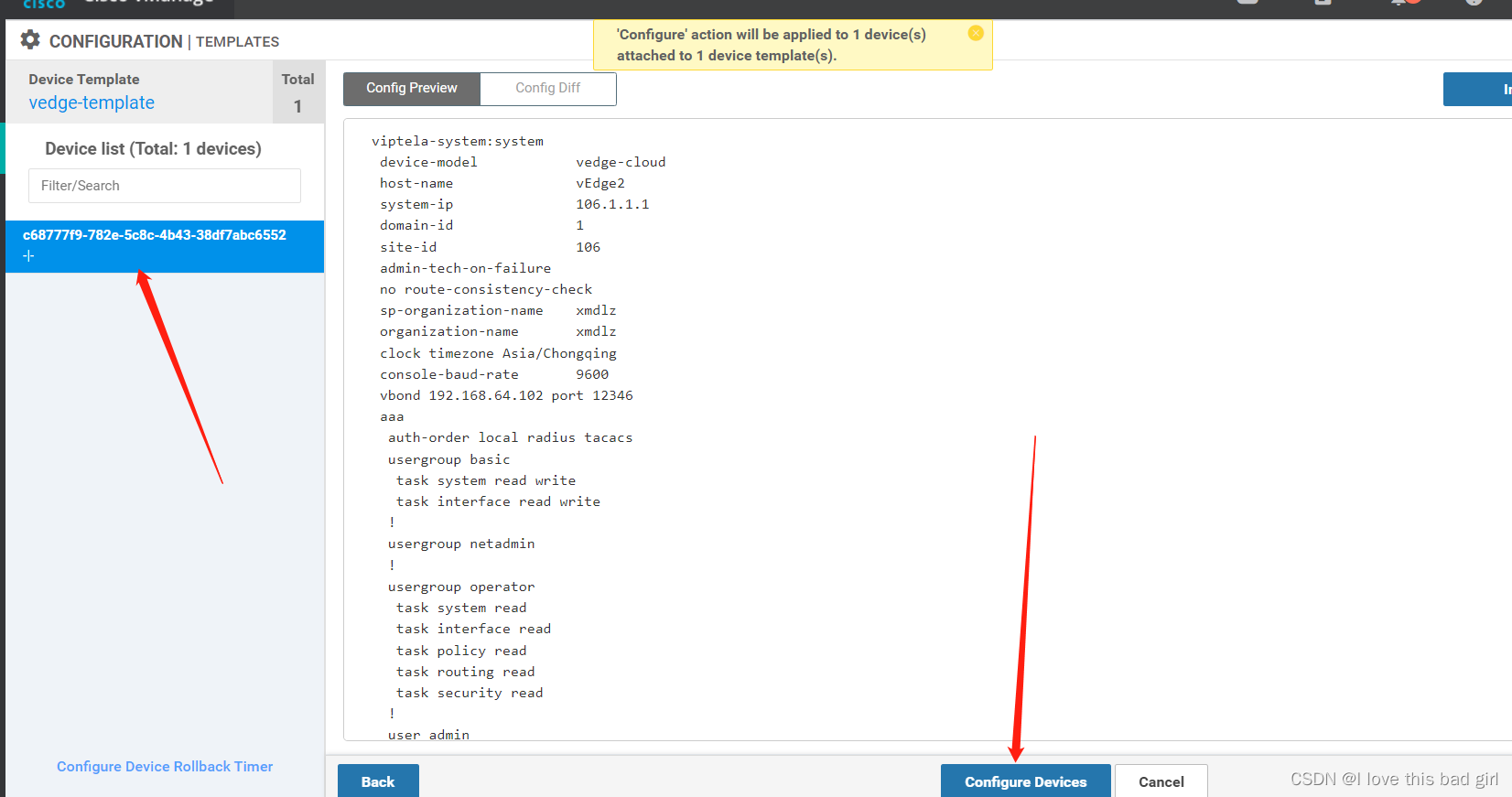Switch to the Config Diff tab

point(547,88)
